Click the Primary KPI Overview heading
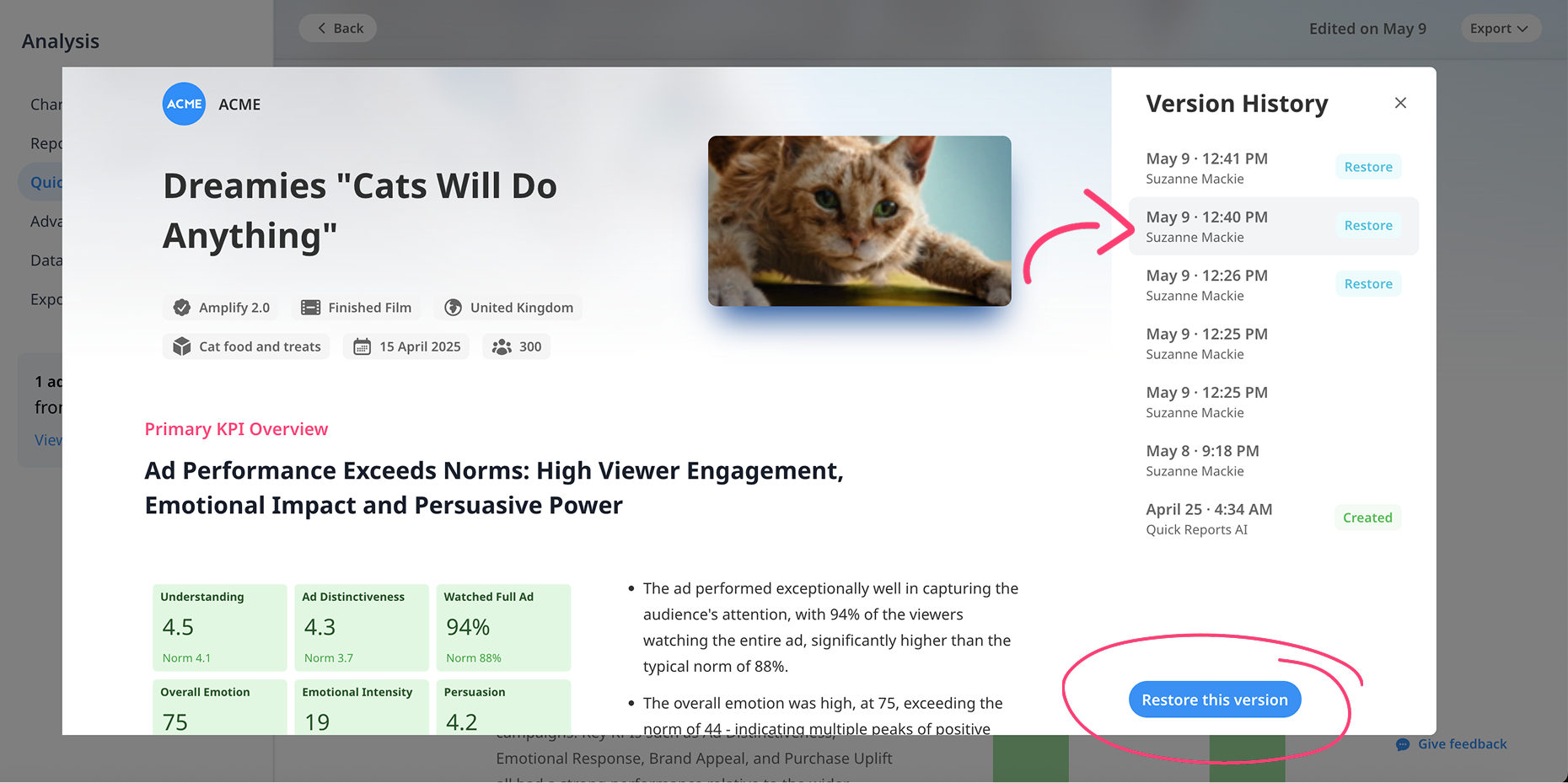Viewport: 1568px width, 783px height. click(236, 429)
